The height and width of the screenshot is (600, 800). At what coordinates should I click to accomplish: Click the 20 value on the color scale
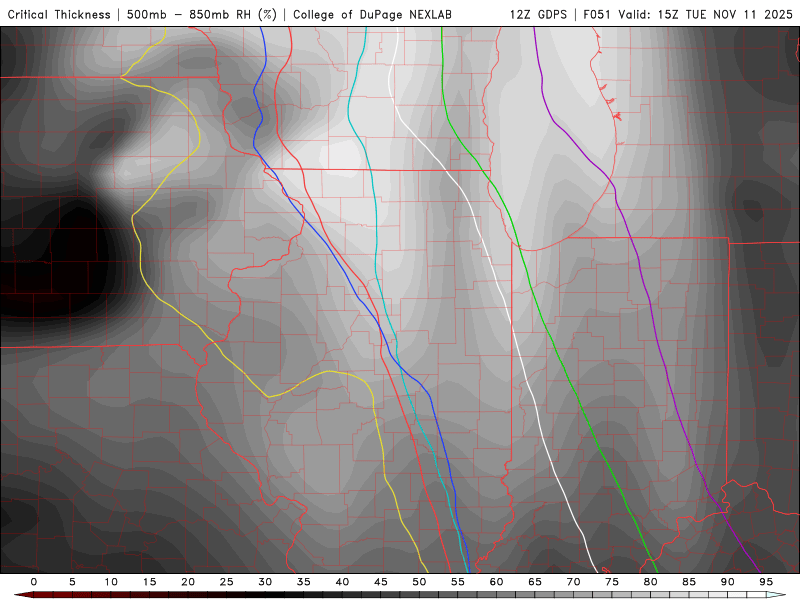(188, 582)
